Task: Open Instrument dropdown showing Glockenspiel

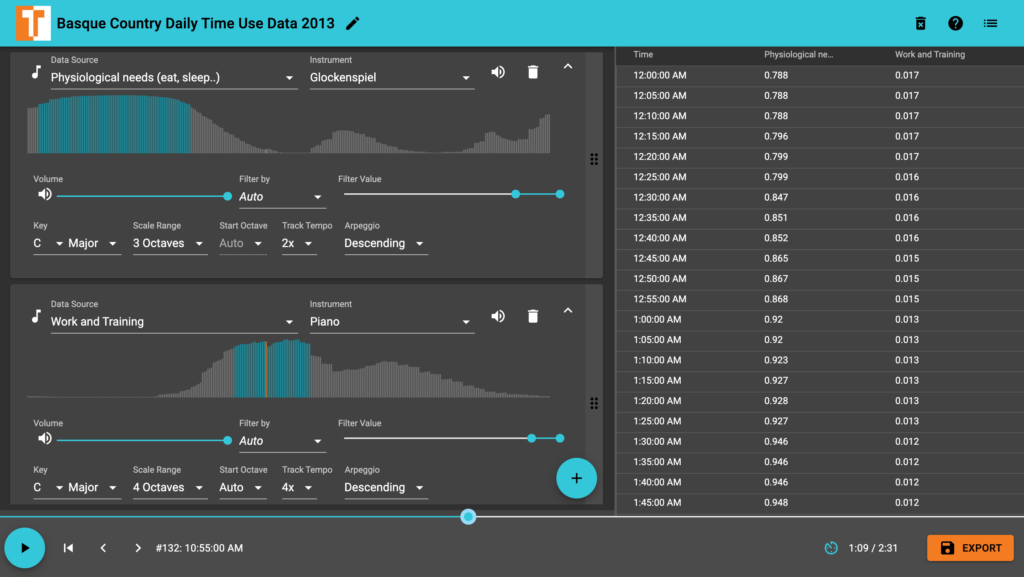Action: click(391, 78)
